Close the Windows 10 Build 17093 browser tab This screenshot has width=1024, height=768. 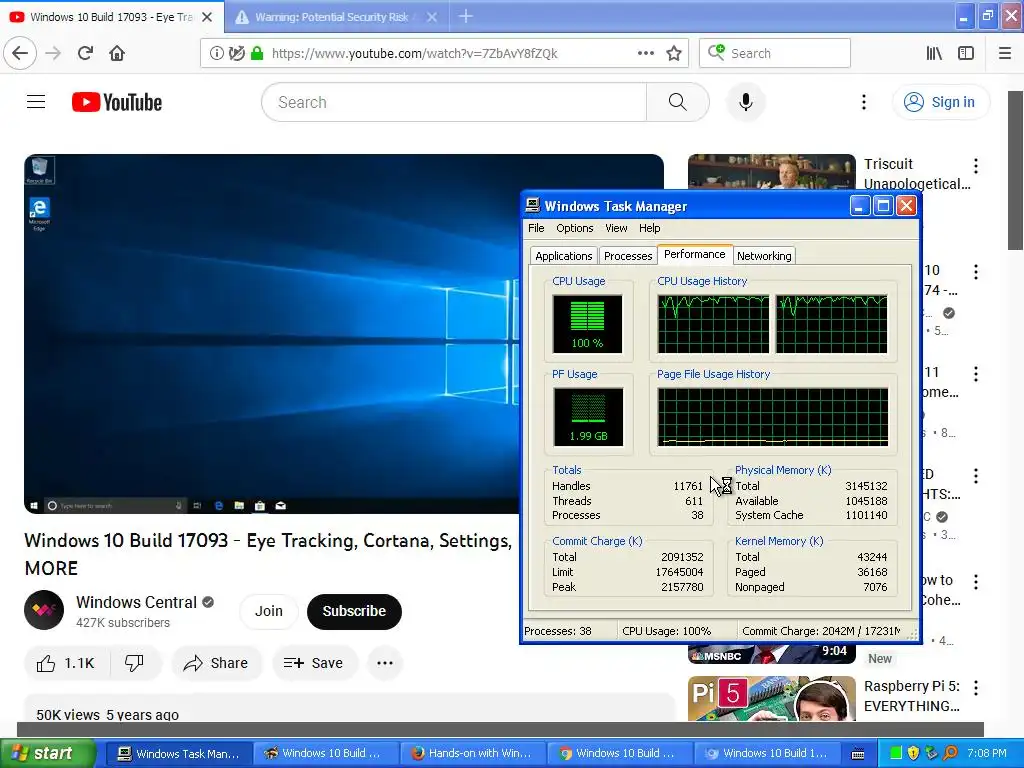[207, 17]
